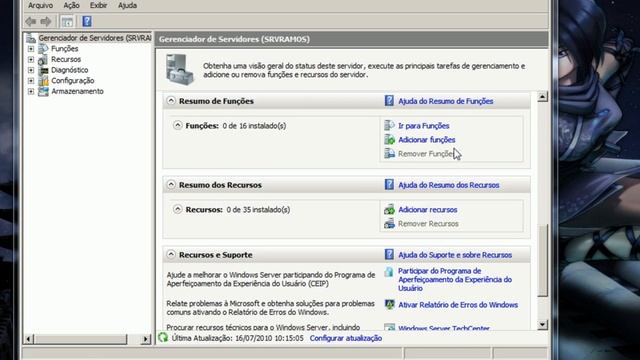The image size is (640, 360).
Task: Click the icon beside Ativar Relatório de Erros do Windows
Action: click(x=389, y=304)
